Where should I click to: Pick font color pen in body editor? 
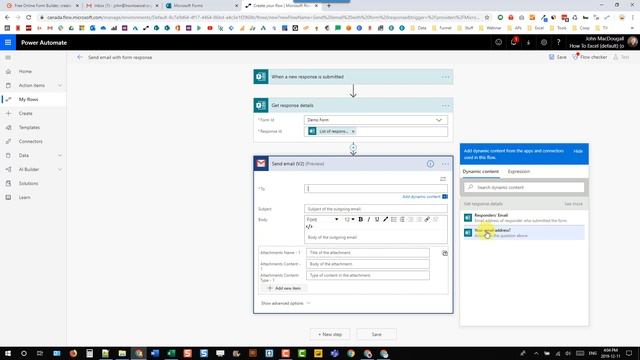point(385,220)
